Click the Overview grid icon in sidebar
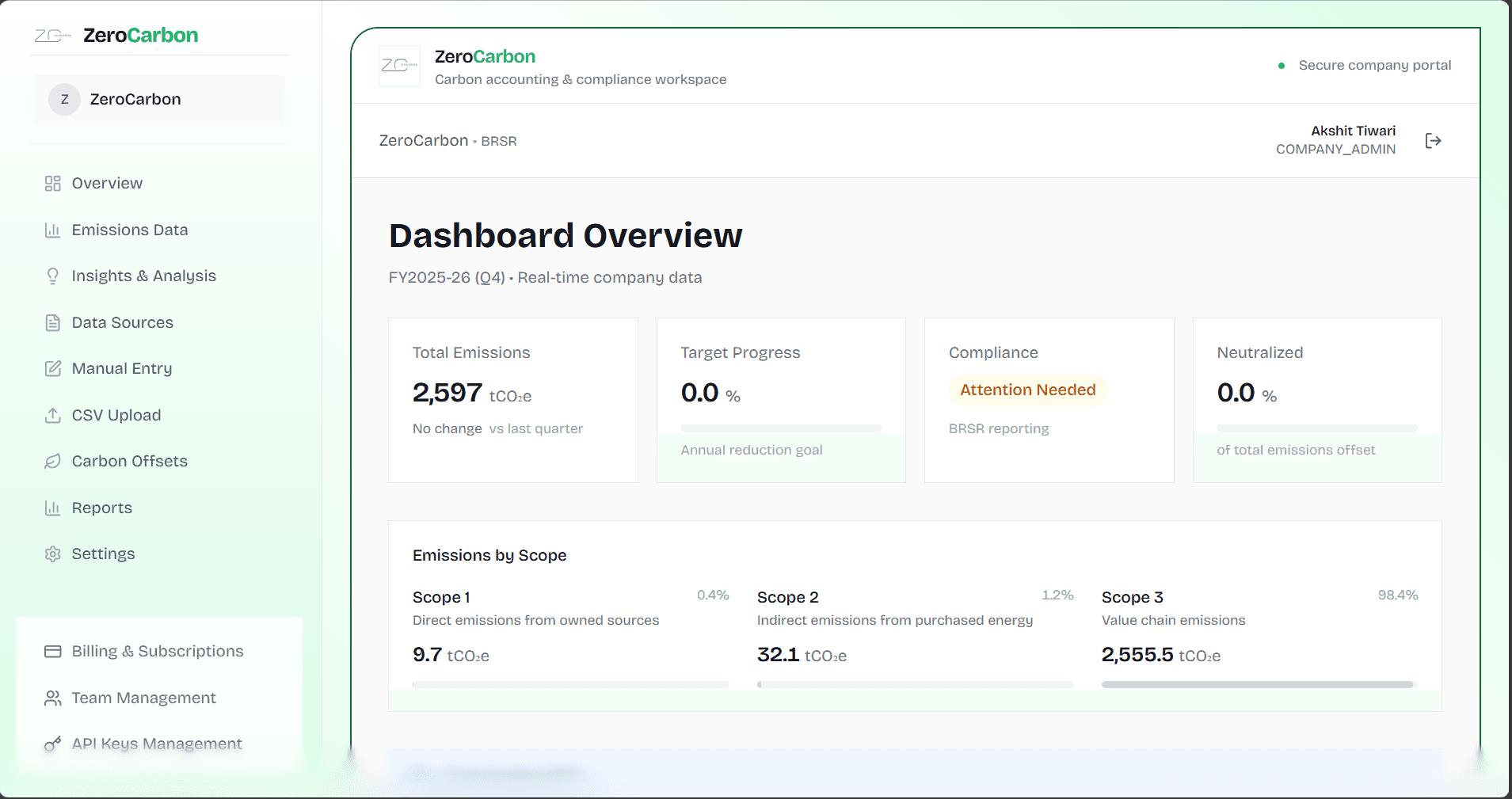 point(53,184)
